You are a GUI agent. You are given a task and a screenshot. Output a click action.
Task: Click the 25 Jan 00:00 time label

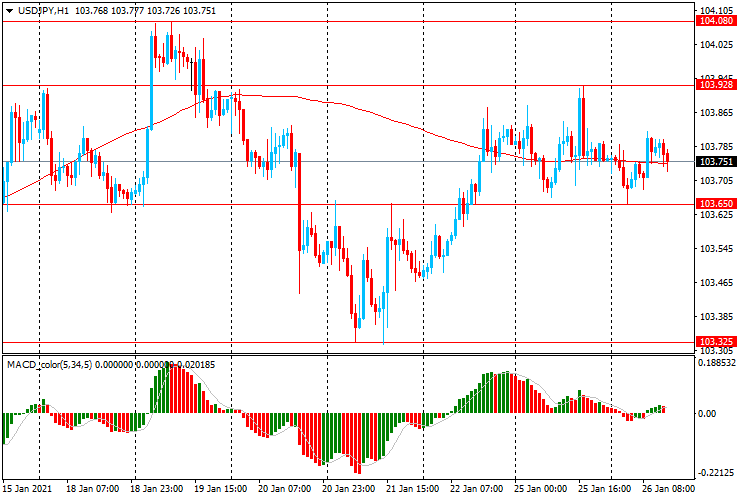(x=540, y=489)
